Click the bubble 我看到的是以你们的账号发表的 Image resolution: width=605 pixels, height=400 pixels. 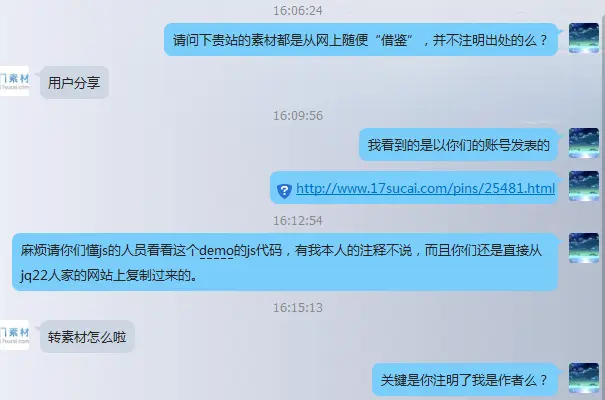pos(458,145)
